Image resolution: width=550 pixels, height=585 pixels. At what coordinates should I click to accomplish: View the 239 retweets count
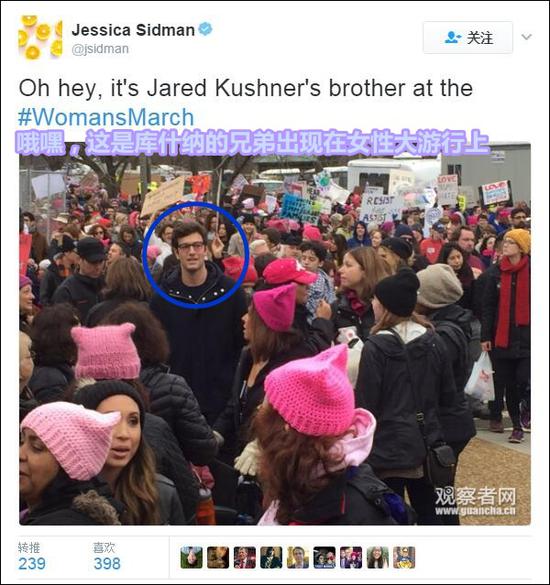tap(32, 564)
